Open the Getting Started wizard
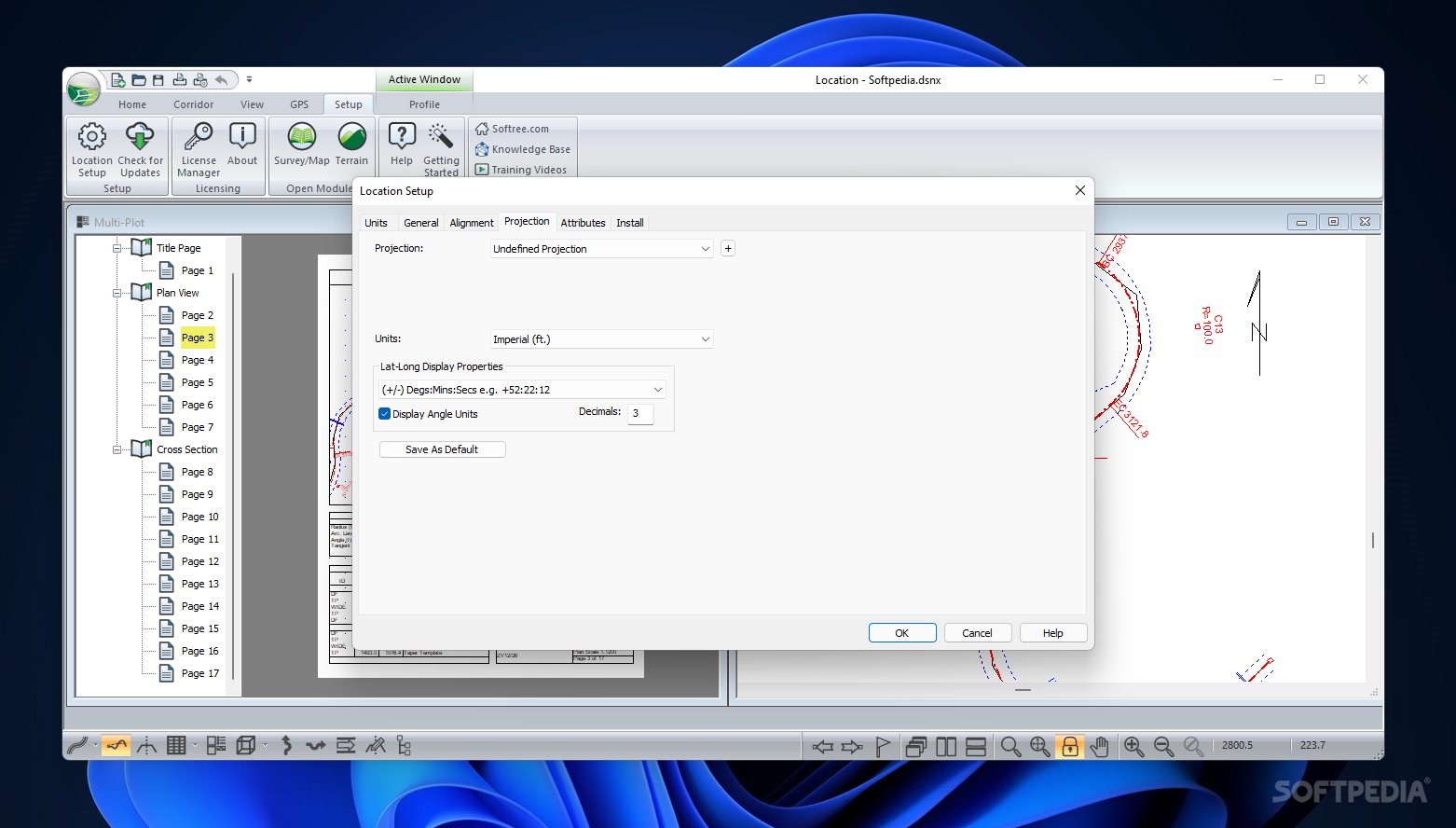 pos(441,149)
